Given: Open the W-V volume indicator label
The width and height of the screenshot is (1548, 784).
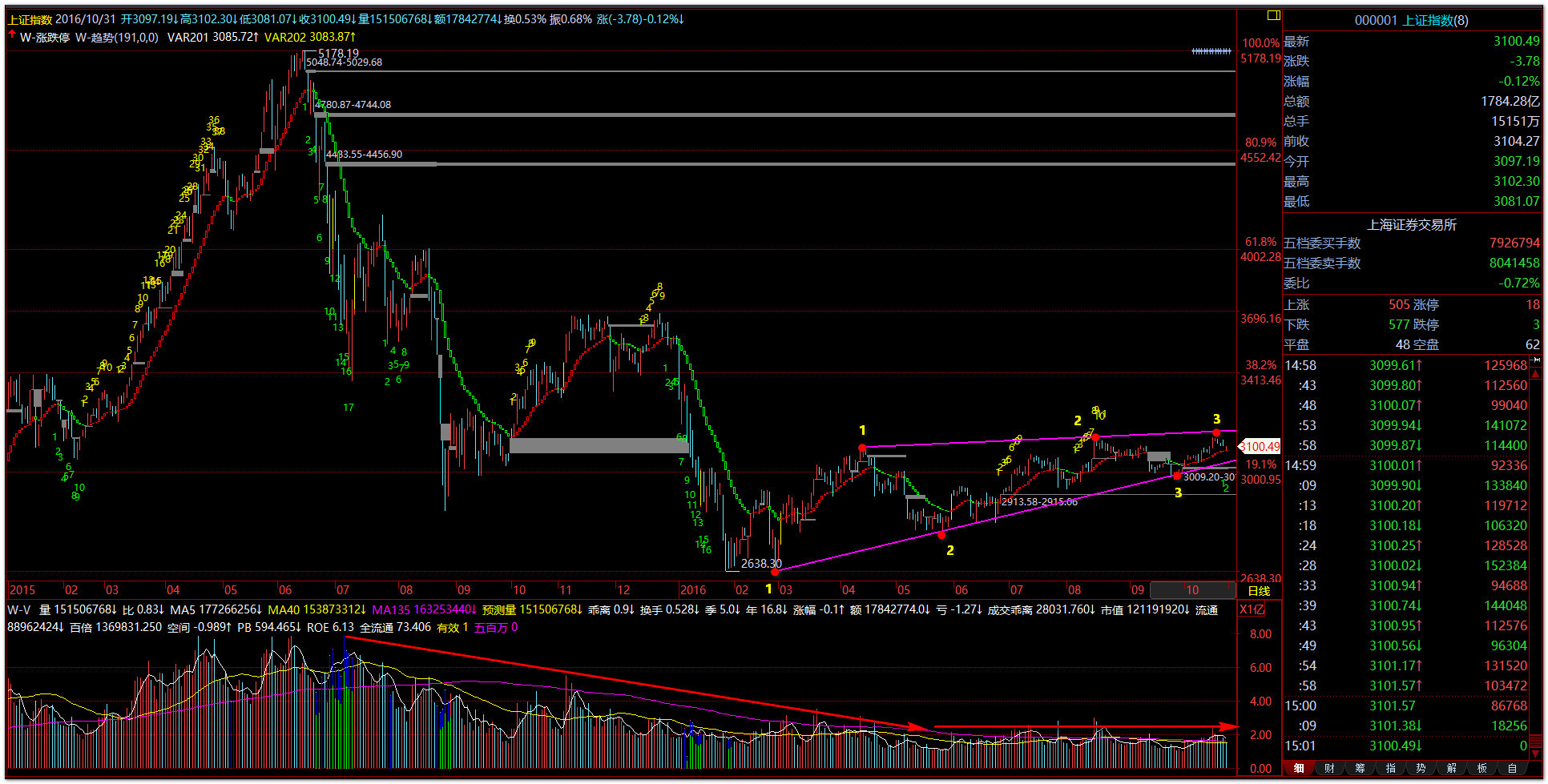Looking at the screenshot, I should click(x=19, y=610).
